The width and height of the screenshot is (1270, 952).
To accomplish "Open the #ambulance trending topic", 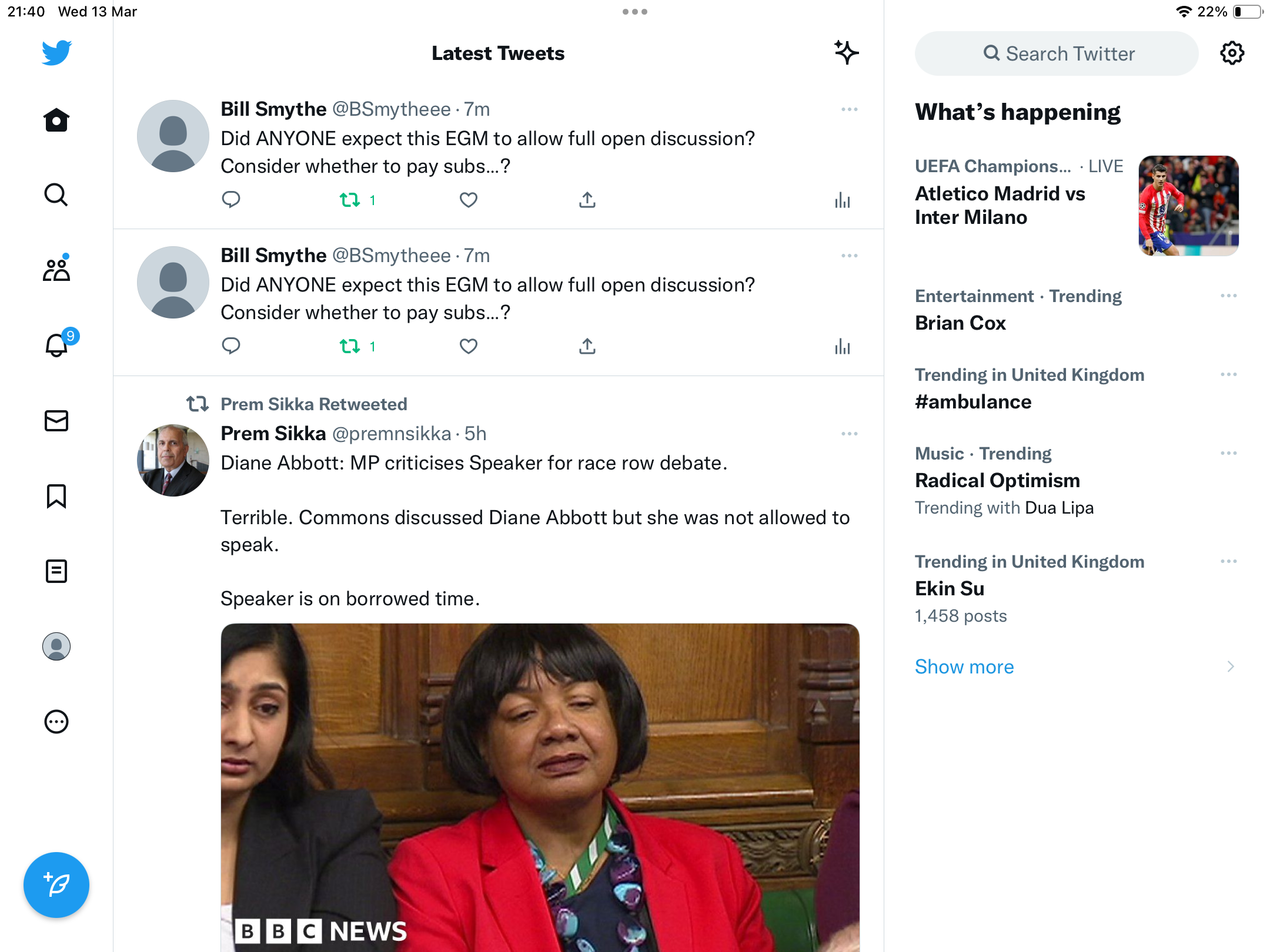I will pyautogui.click(x=973, y=401).
